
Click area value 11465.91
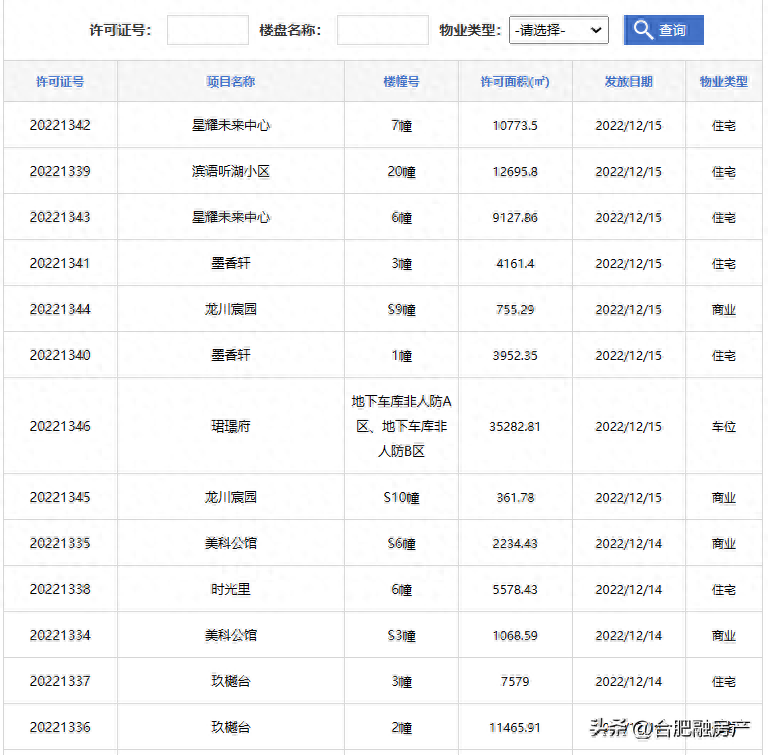[515, 728]
